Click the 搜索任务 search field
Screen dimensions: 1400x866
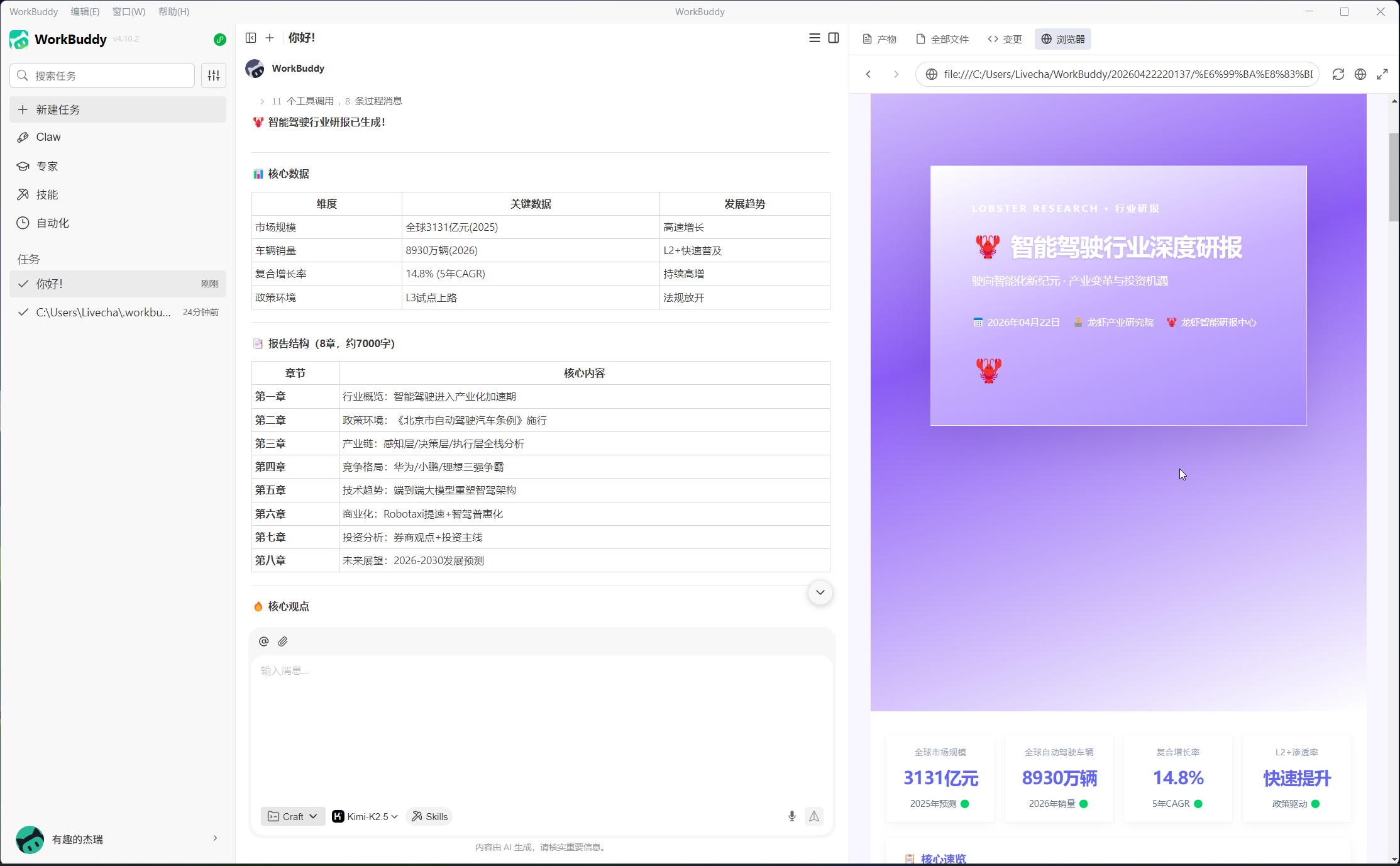pyautogui.click(x=102, y=75)
